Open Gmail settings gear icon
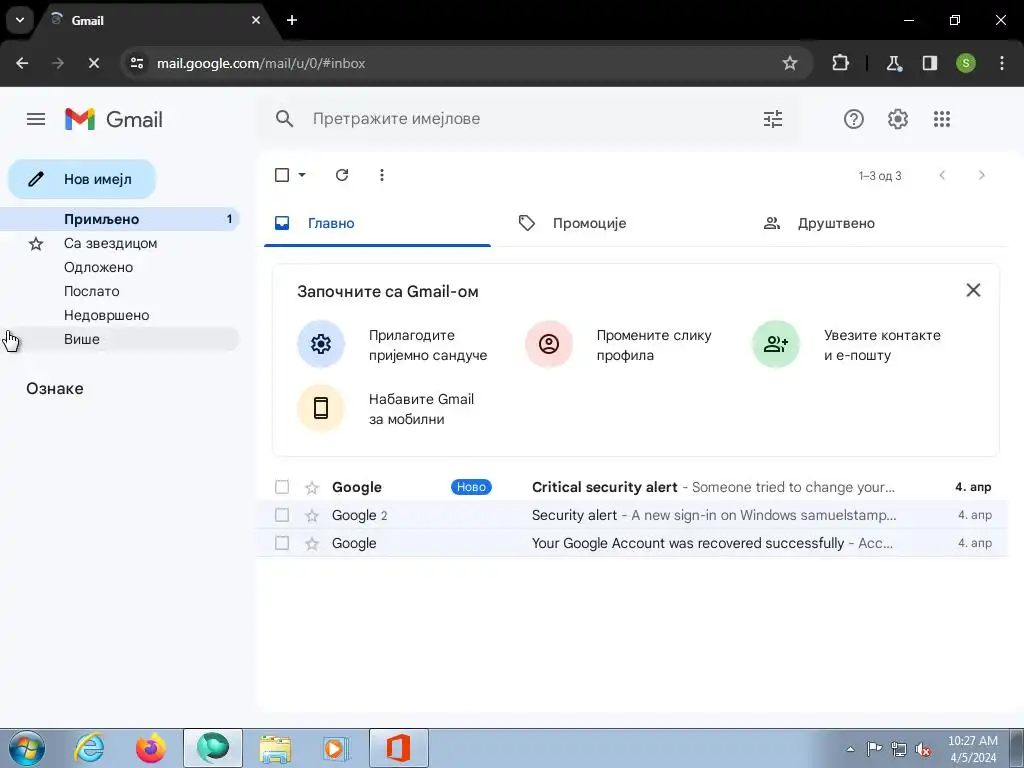This screenshot has height=768, width=1024. coord(897,119)
